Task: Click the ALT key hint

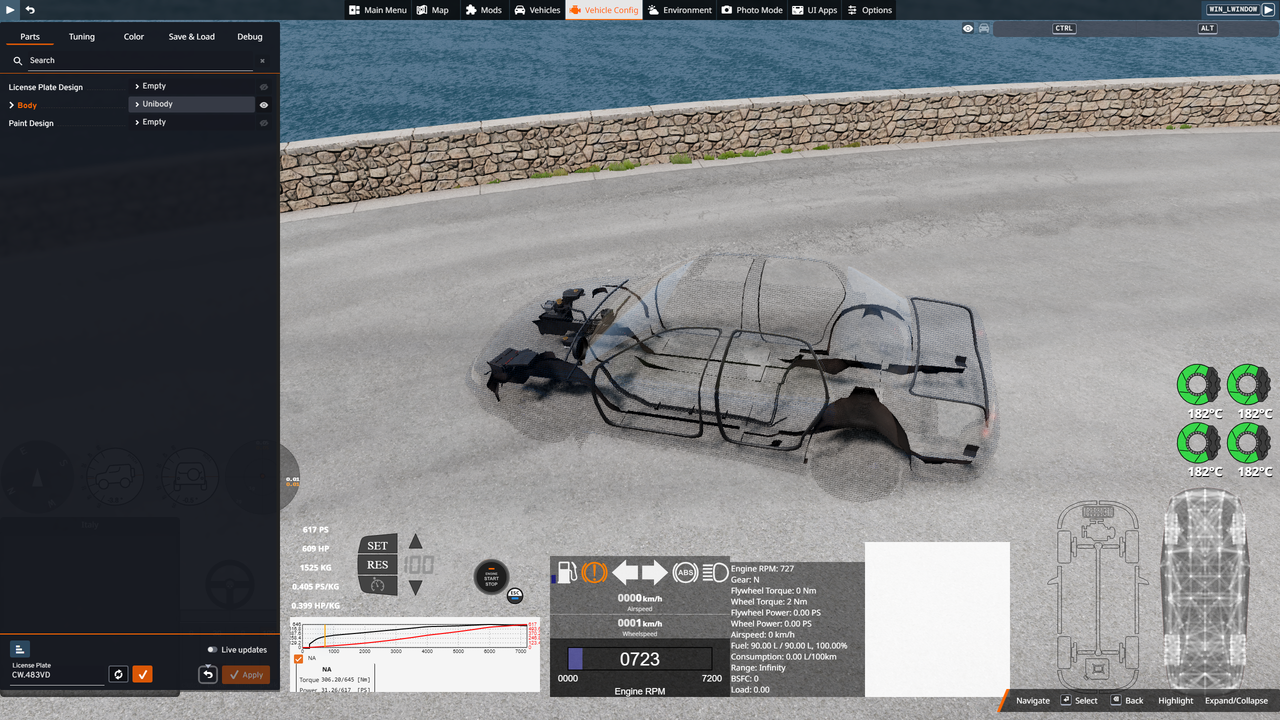Action: (x=1207, y=28)
